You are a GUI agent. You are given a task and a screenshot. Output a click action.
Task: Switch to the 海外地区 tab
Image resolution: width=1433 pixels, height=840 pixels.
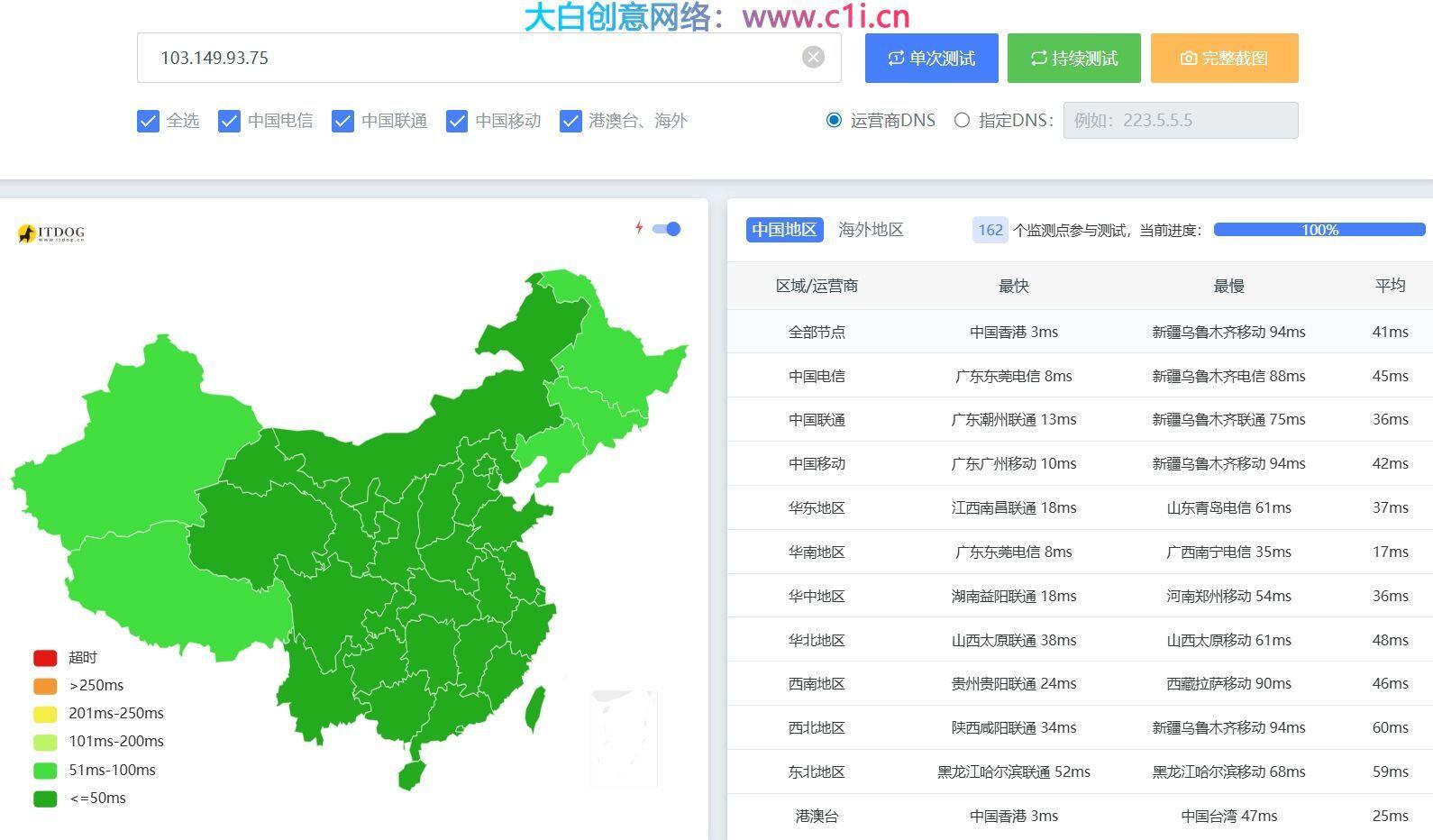click(871, 230)
